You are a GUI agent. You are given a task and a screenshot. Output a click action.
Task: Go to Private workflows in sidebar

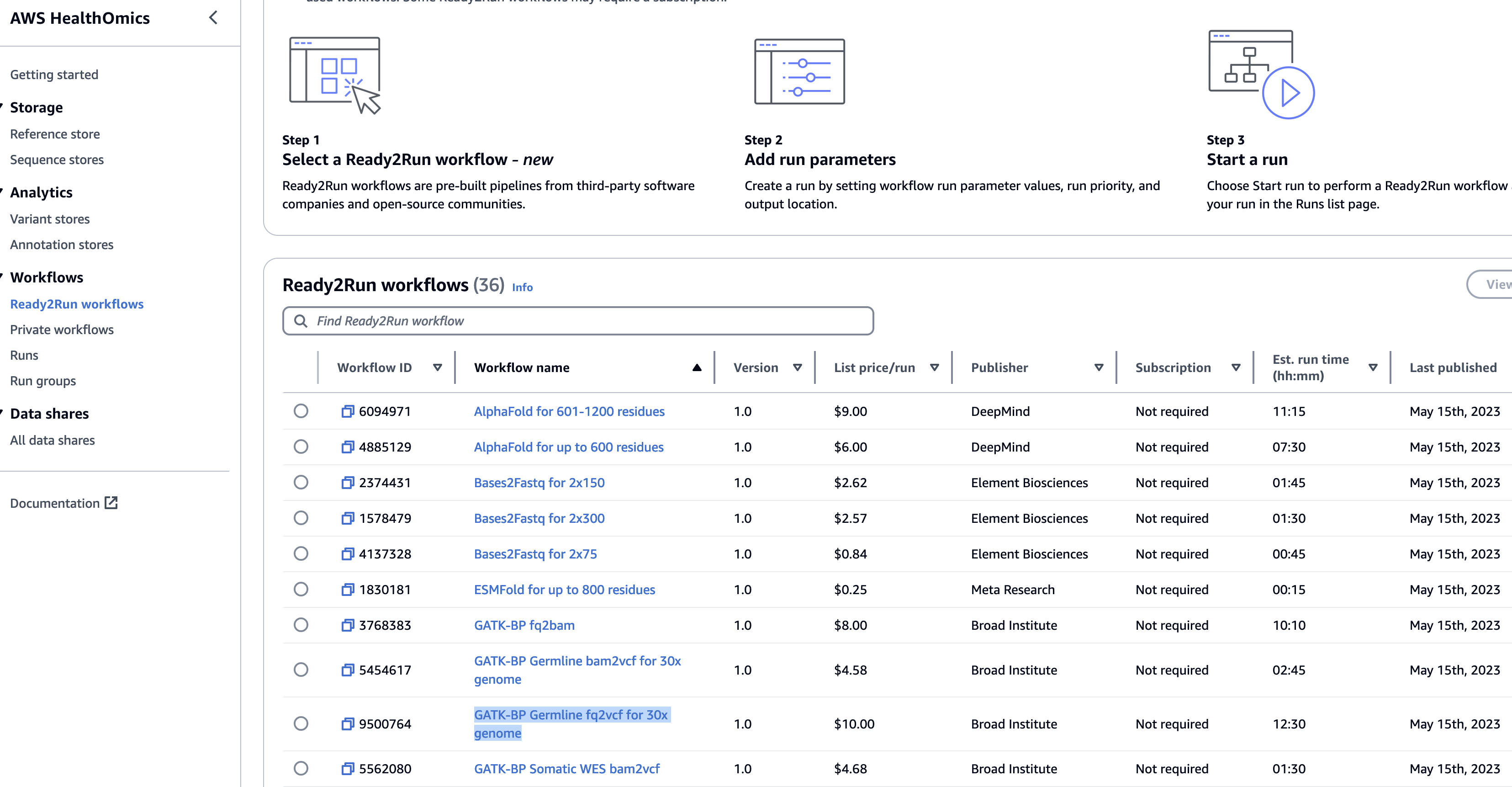click(x=62, y=330)
